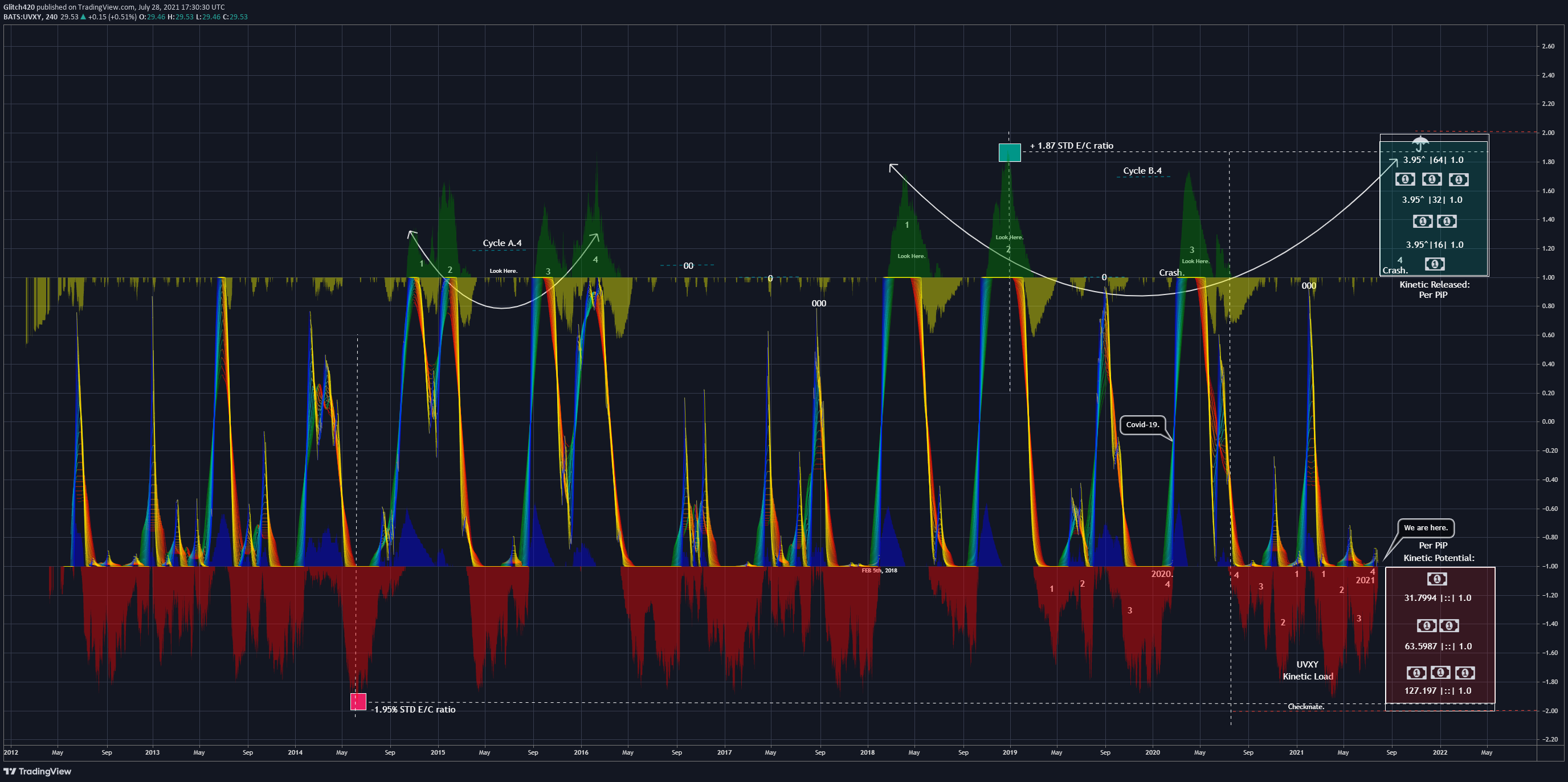Click left banknote icon above '63.5987 |::| 1.0'
Viewport: 1568px width, 782px height.
[x=1427, y=625]
